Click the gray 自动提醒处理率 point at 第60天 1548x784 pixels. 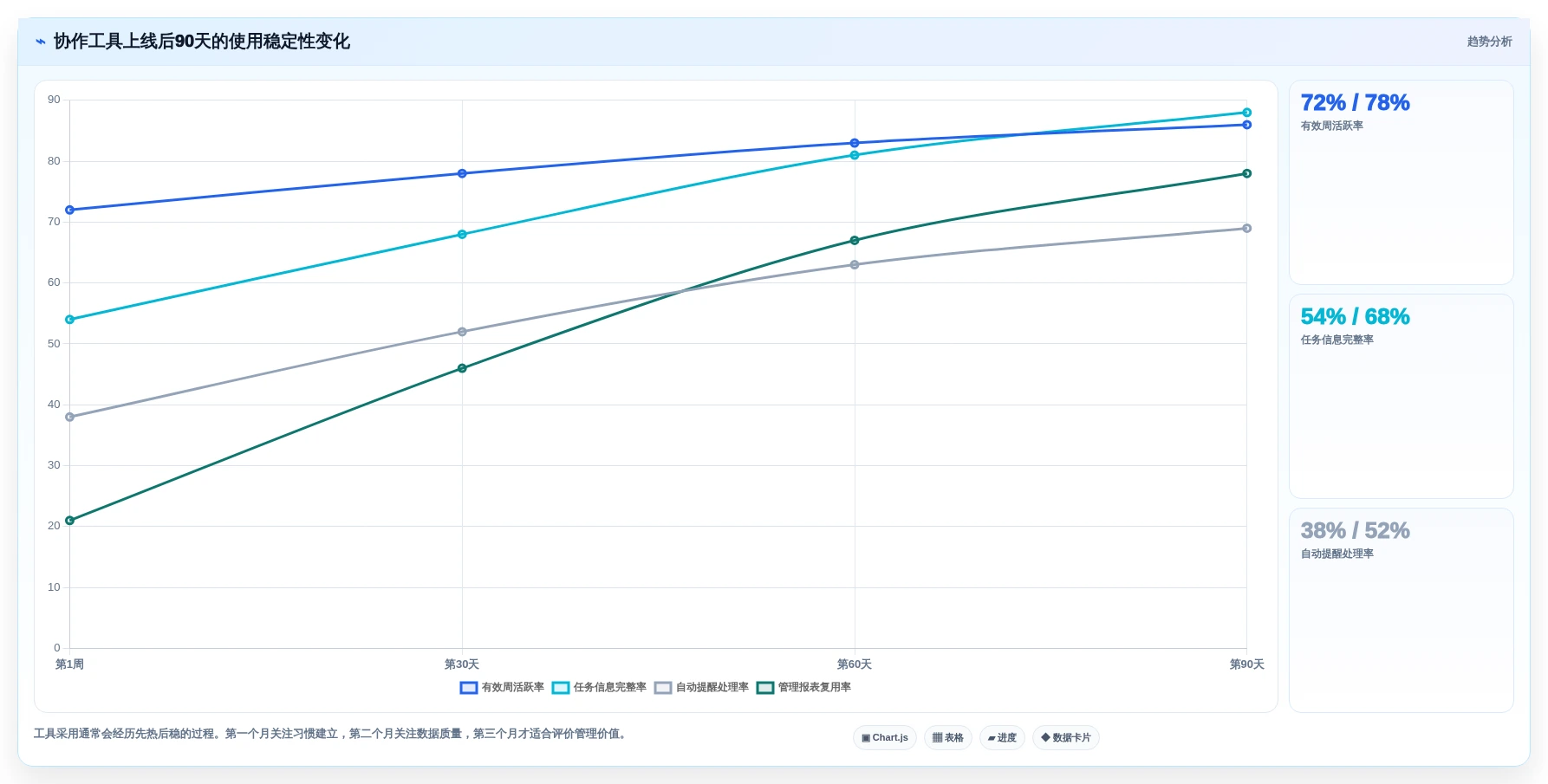[x=855, y=265]
